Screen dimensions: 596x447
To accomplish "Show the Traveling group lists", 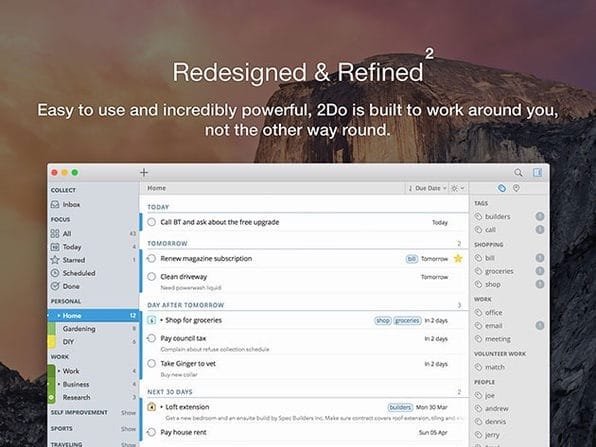I will point(128,444).
